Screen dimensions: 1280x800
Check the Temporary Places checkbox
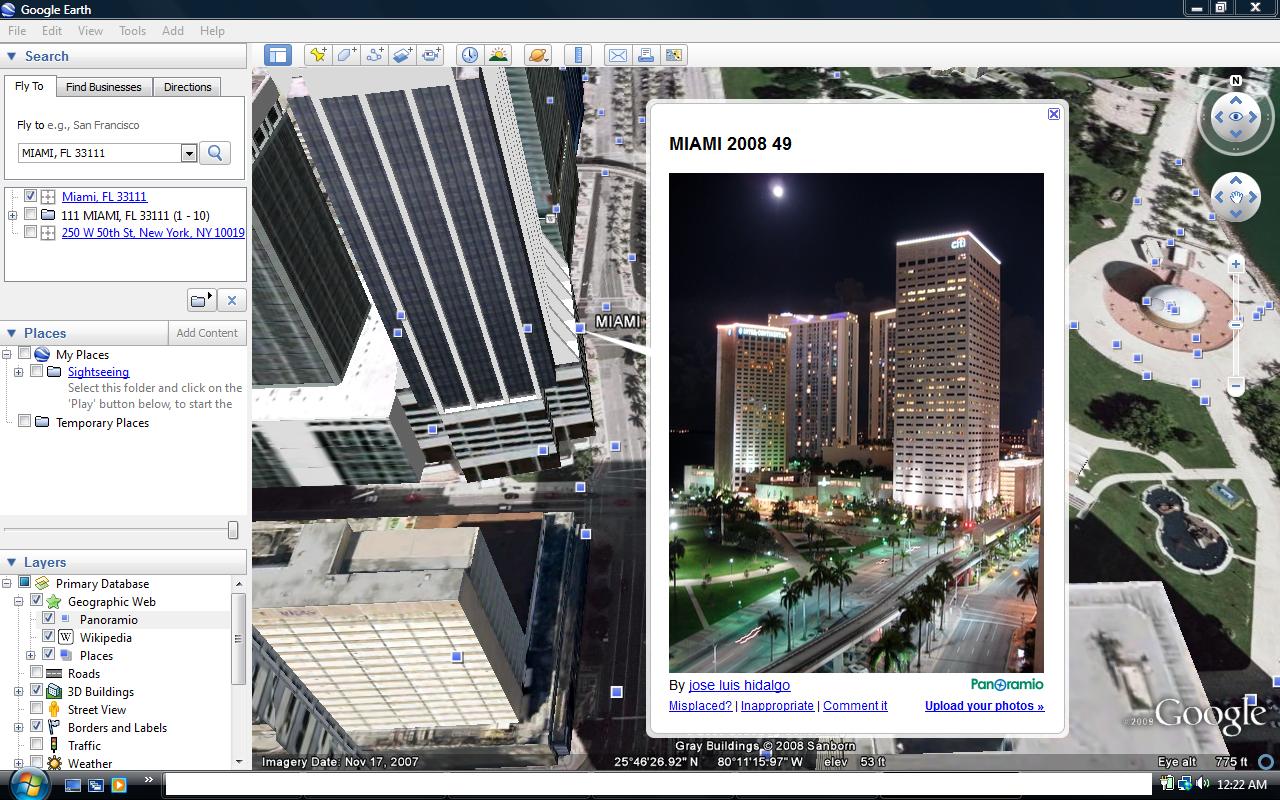(x=24, y=422)
